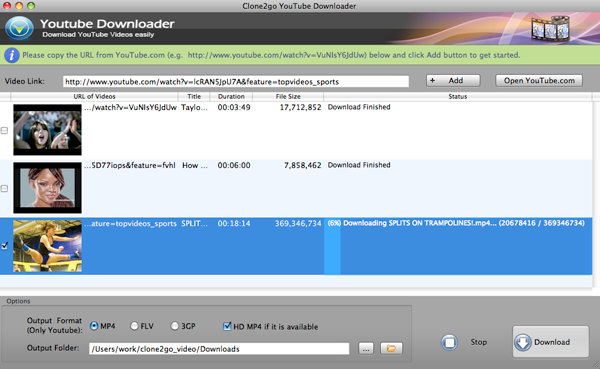Viewport: 600px width, 369px height.
Task: Click 'Download Finished' status in How row
Action: [359, 165]
